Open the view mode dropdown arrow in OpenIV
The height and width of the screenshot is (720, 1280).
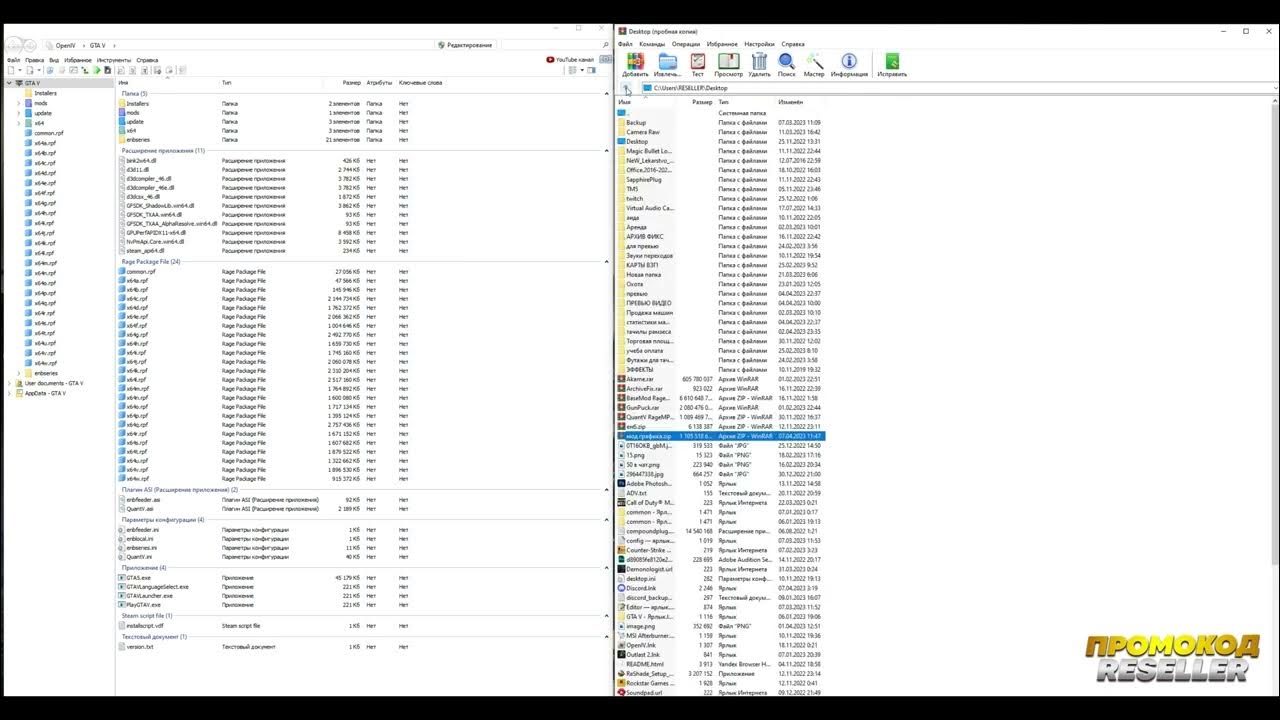582,70
